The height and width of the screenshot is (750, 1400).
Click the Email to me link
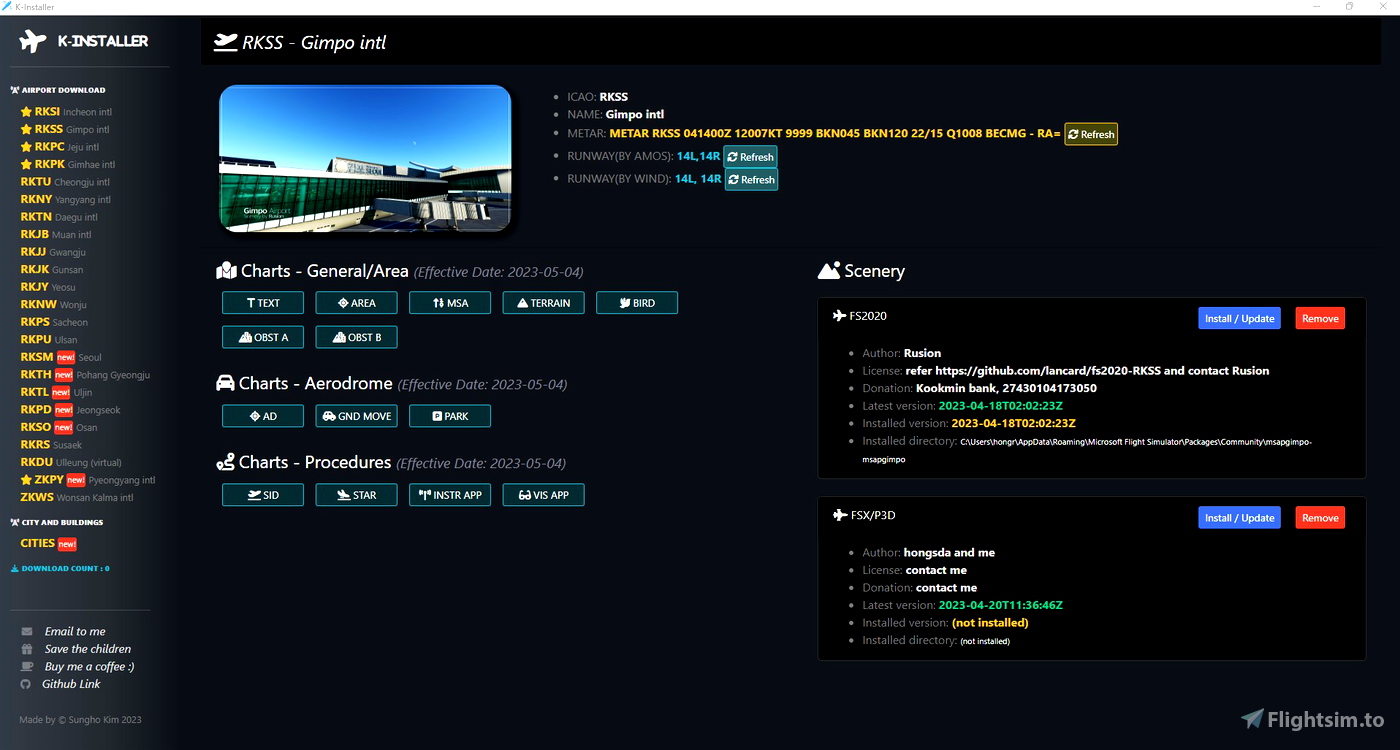pos(75,631)
